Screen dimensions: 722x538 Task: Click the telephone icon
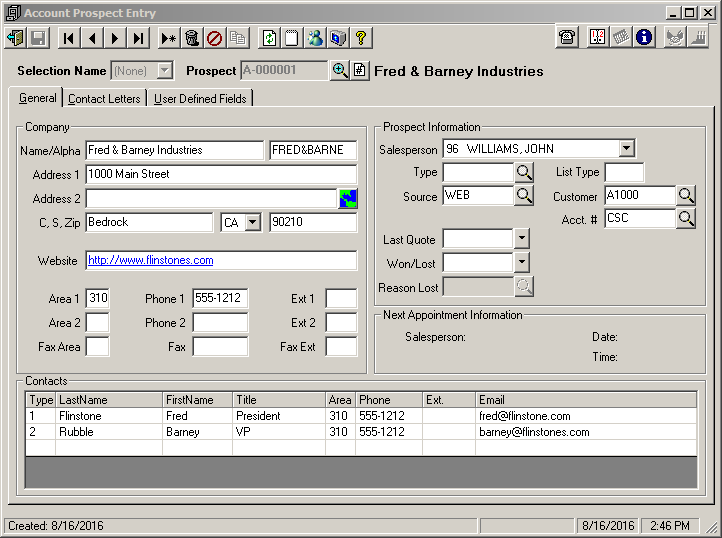point(567,37)
